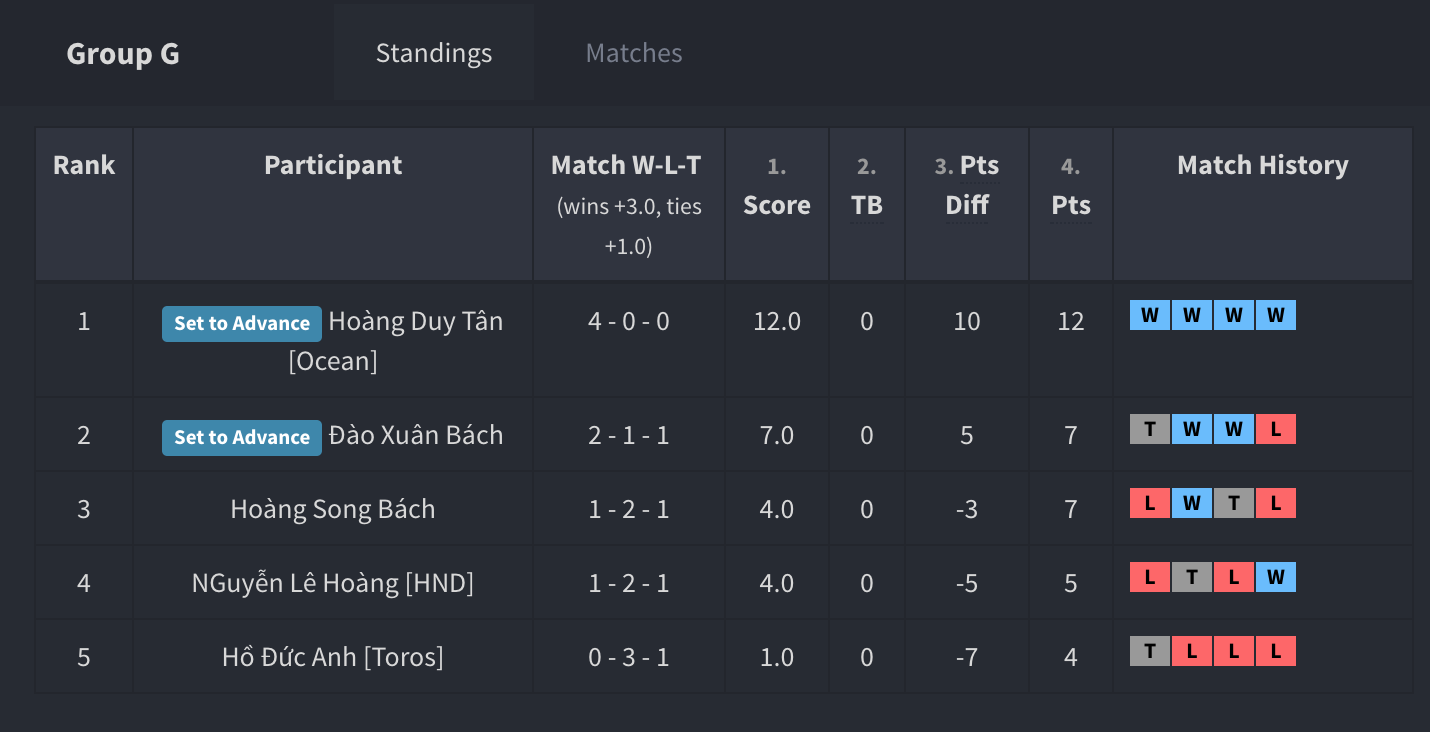
Task: Click Hoàng Song Bách's win badge
Action: pyautogui.click(x=1192, y=504)
